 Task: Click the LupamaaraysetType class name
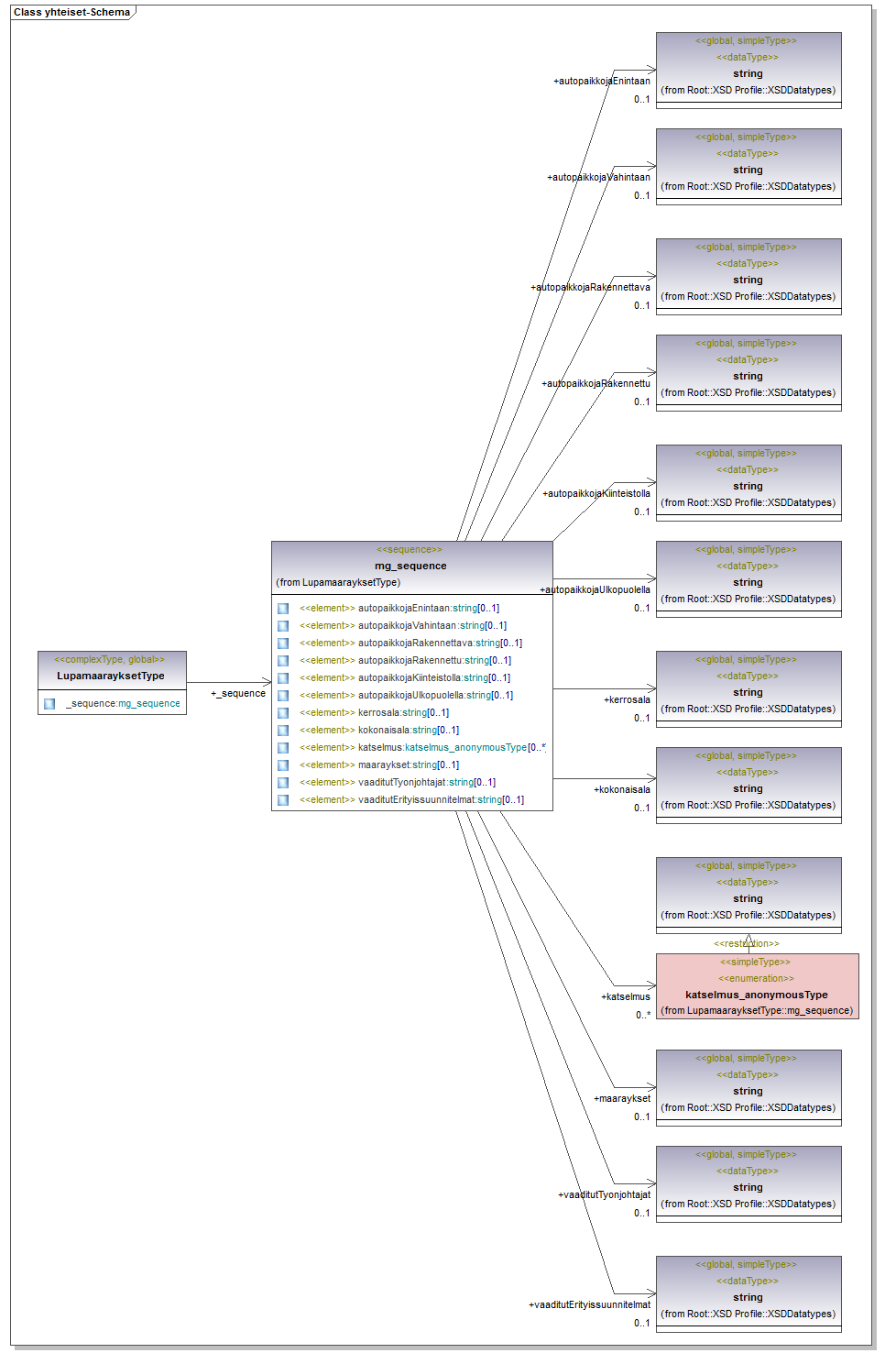click(111, 676)
